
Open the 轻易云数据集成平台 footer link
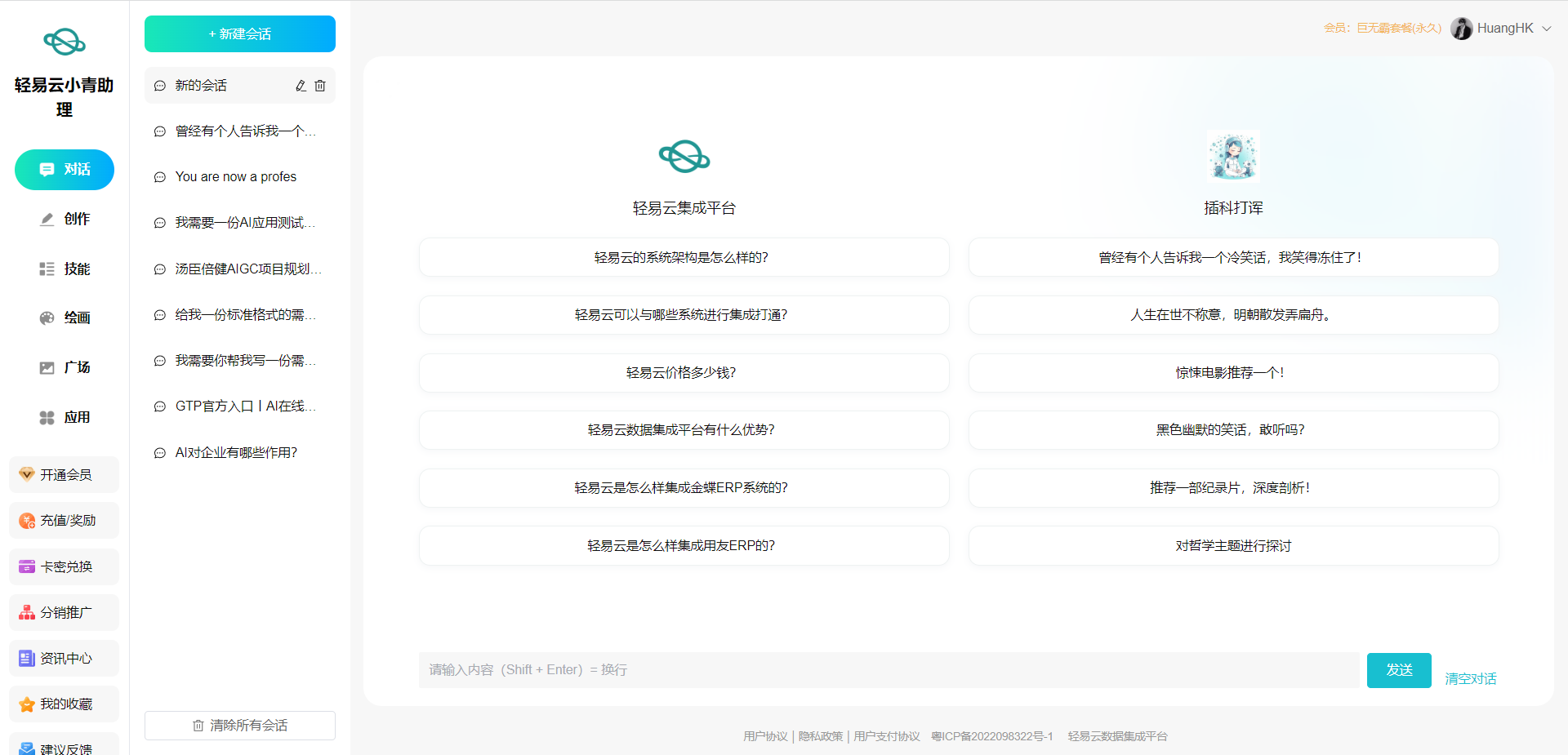click(1117, 736)
